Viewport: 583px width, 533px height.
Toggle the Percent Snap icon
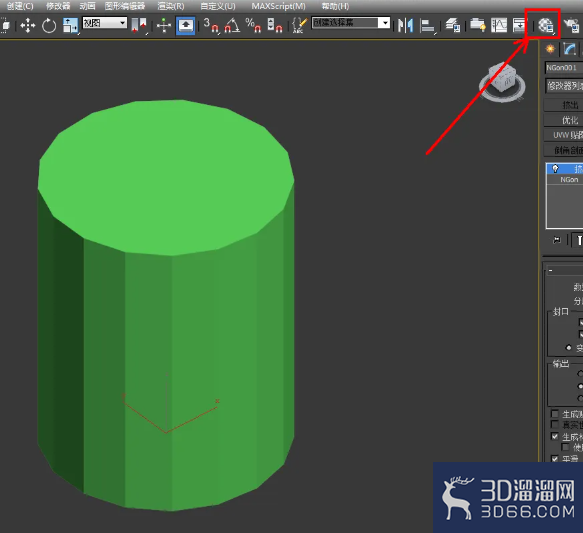pyautogui.click(x=253, y=26)
